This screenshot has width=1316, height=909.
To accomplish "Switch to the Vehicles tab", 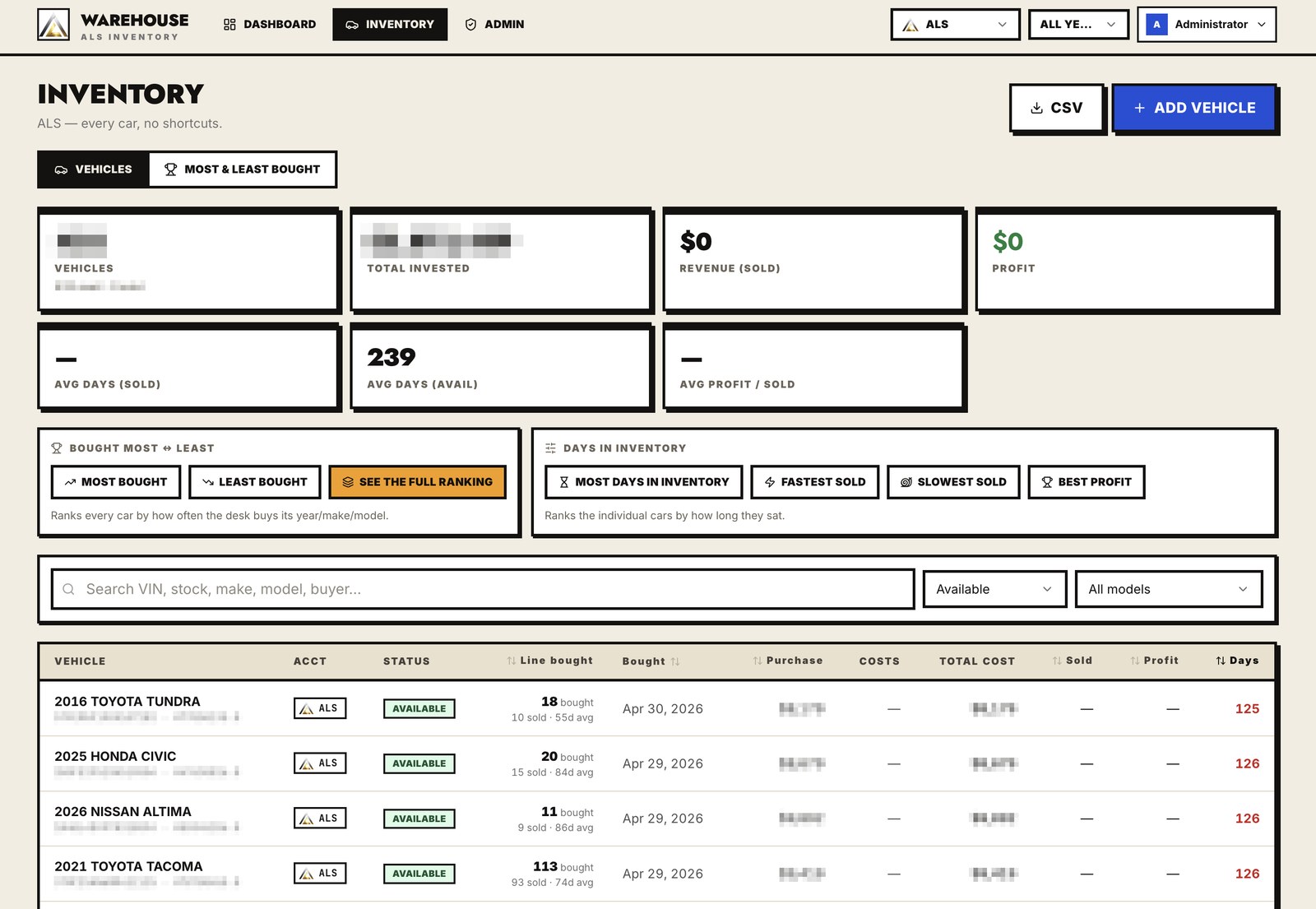I will click(x=94, y=169).
